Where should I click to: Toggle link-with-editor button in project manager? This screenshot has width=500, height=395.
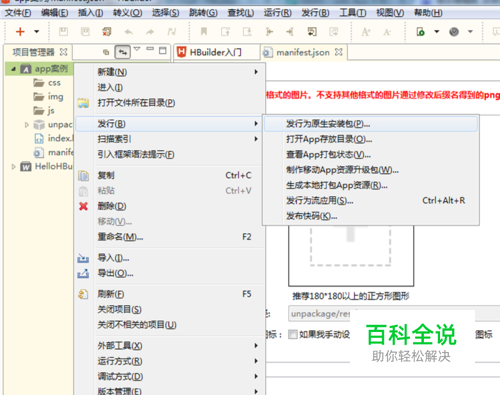pyautogui.click(x=123, y=52)
